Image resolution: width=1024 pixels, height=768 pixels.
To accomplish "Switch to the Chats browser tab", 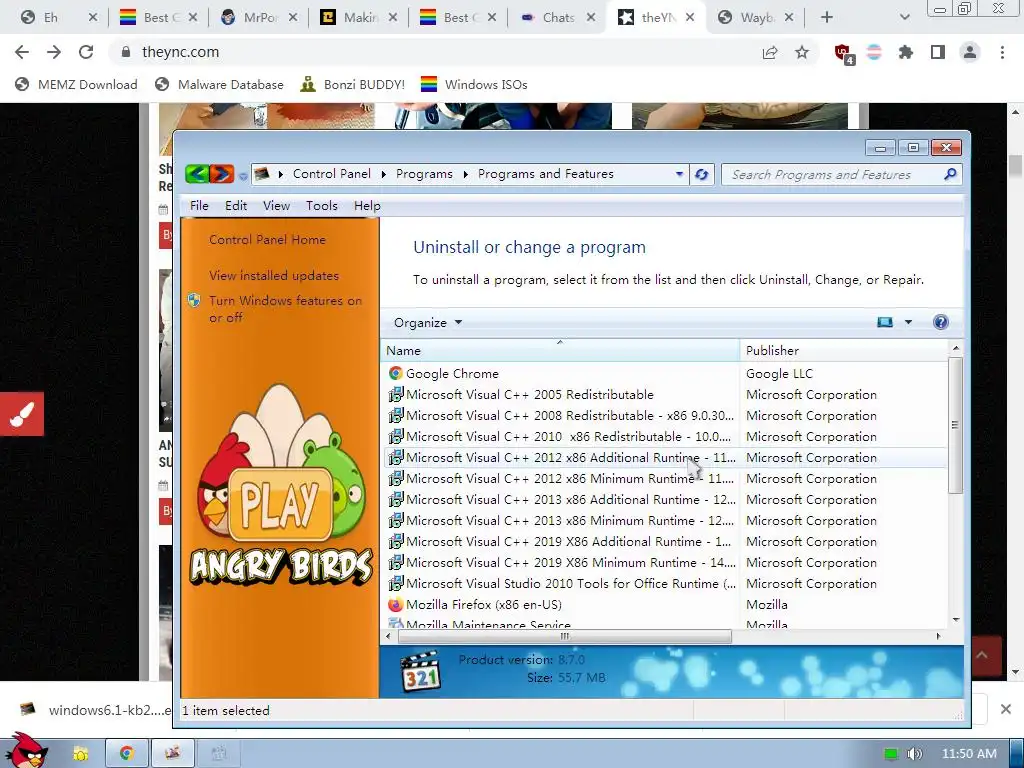I will click(x=558, y=18).
